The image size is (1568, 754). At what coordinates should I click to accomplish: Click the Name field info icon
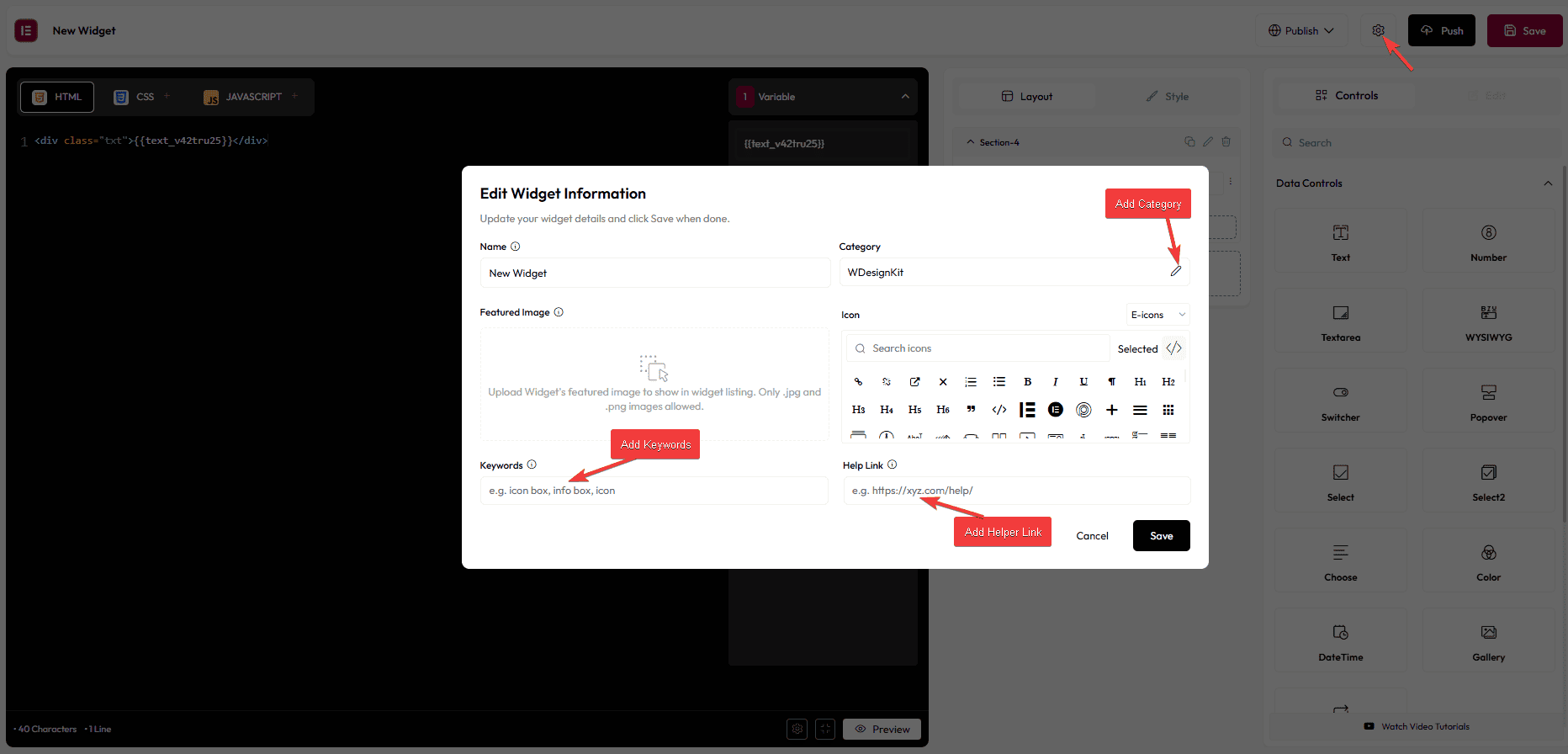(516, 247)
